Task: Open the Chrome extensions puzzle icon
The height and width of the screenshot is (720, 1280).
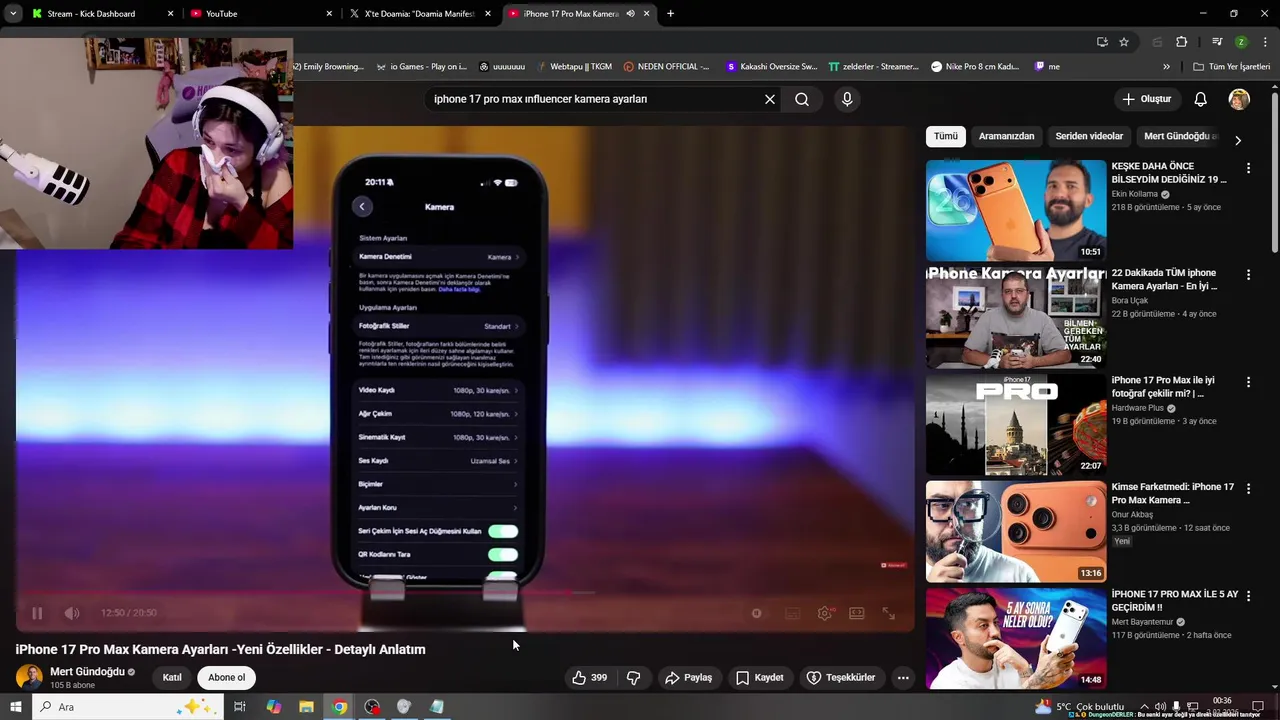Action: pos(1181,42)
